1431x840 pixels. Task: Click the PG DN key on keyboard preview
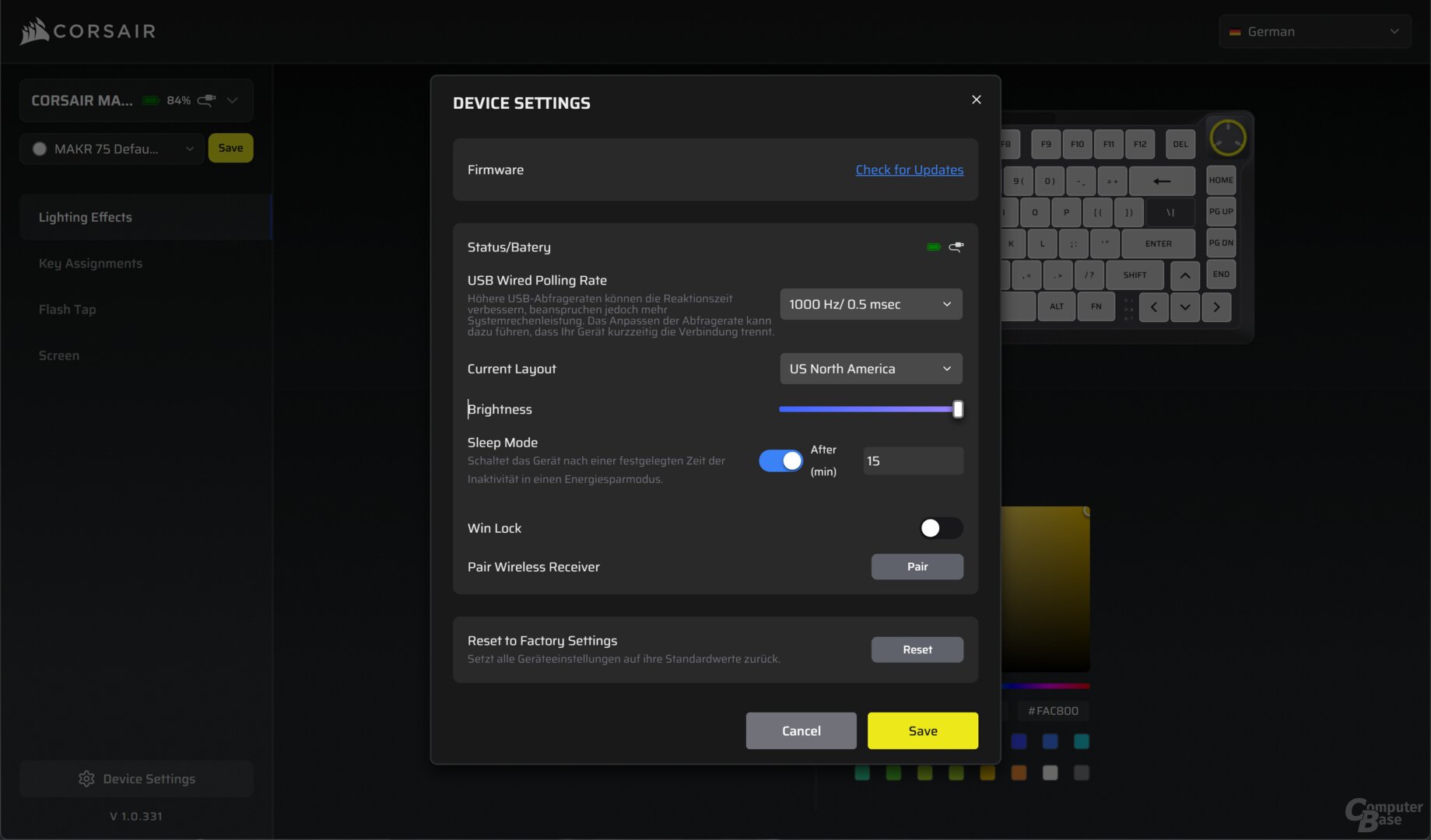(1221, 243)
